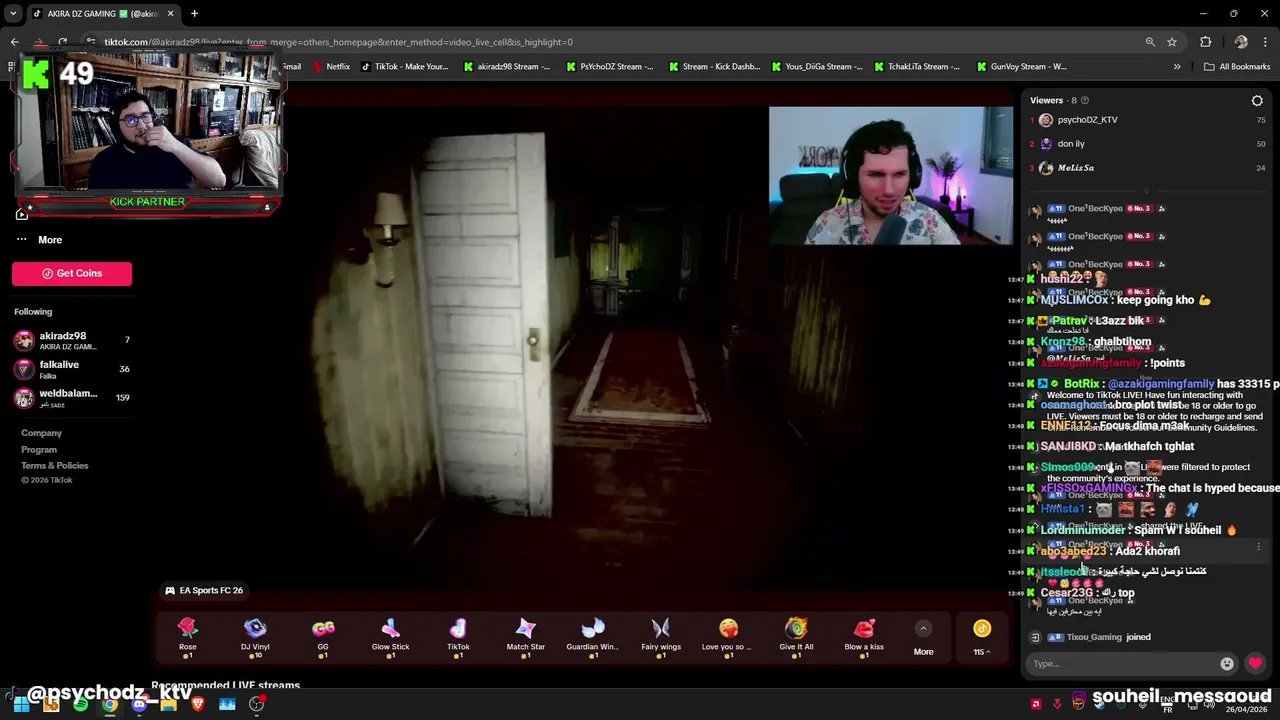Open the Program footer link
The height and width of the screenshot is (720, 1280).
pos(39,449)
